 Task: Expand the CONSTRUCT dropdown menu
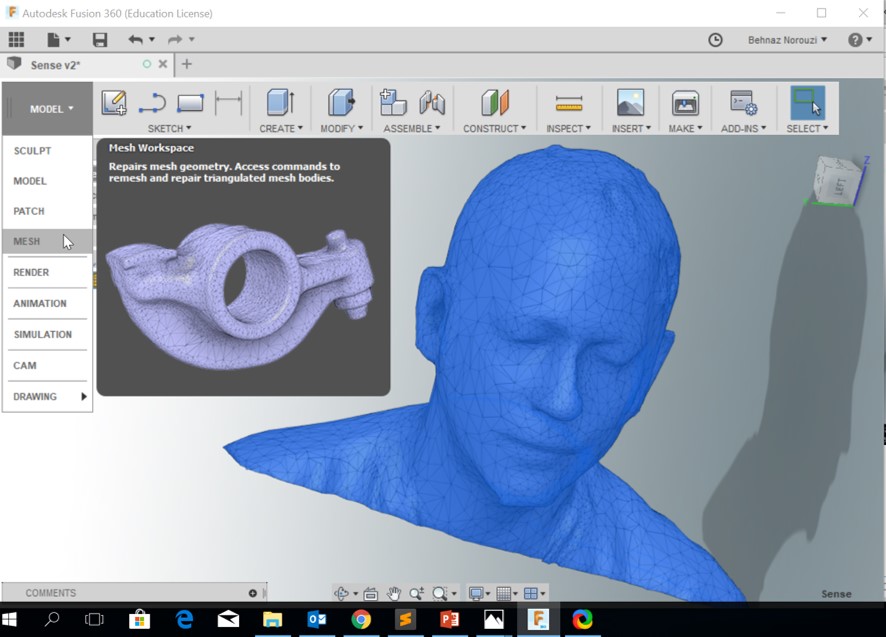494,128
